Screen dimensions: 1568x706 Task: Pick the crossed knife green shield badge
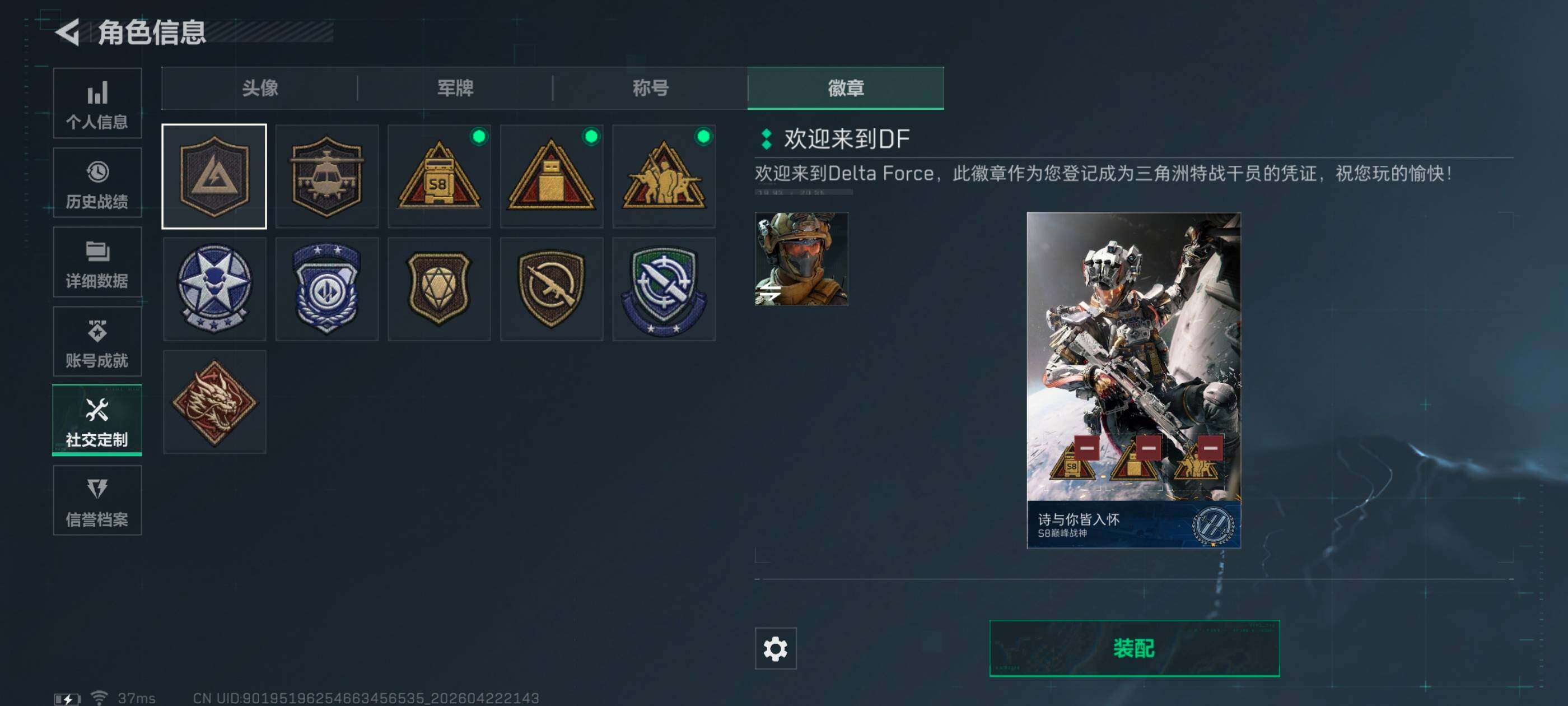point(664,289)
